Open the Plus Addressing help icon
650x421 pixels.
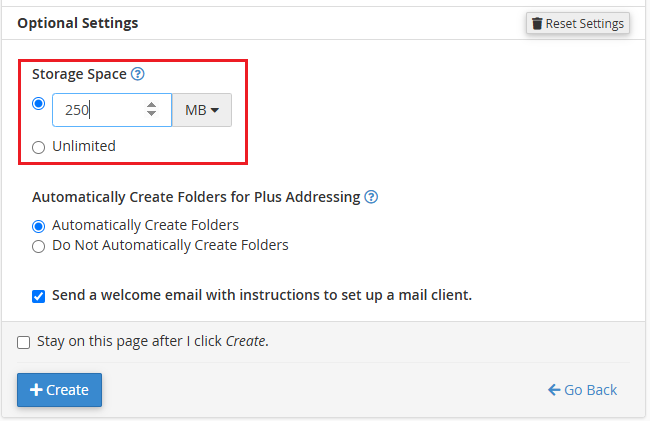pyautogui.click(x=371, y=197)
